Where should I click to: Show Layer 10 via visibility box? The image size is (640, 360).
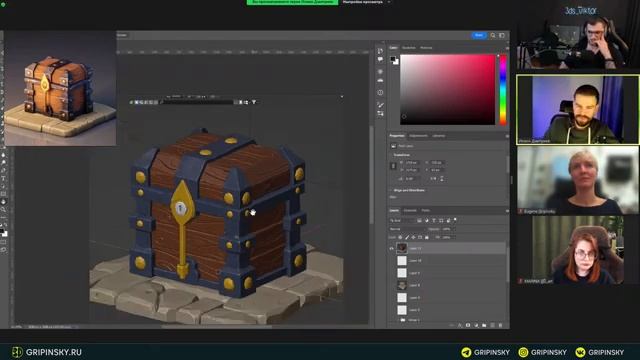[391, 260]
